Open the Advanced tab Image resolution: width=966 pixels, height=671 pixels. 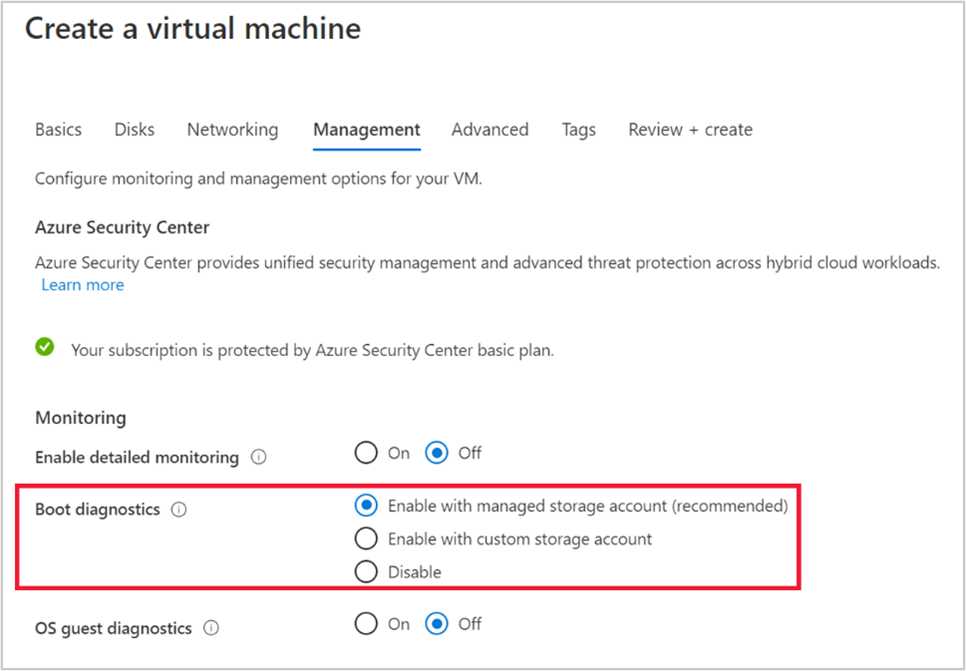pyautogui.click(x=490, y=129)
